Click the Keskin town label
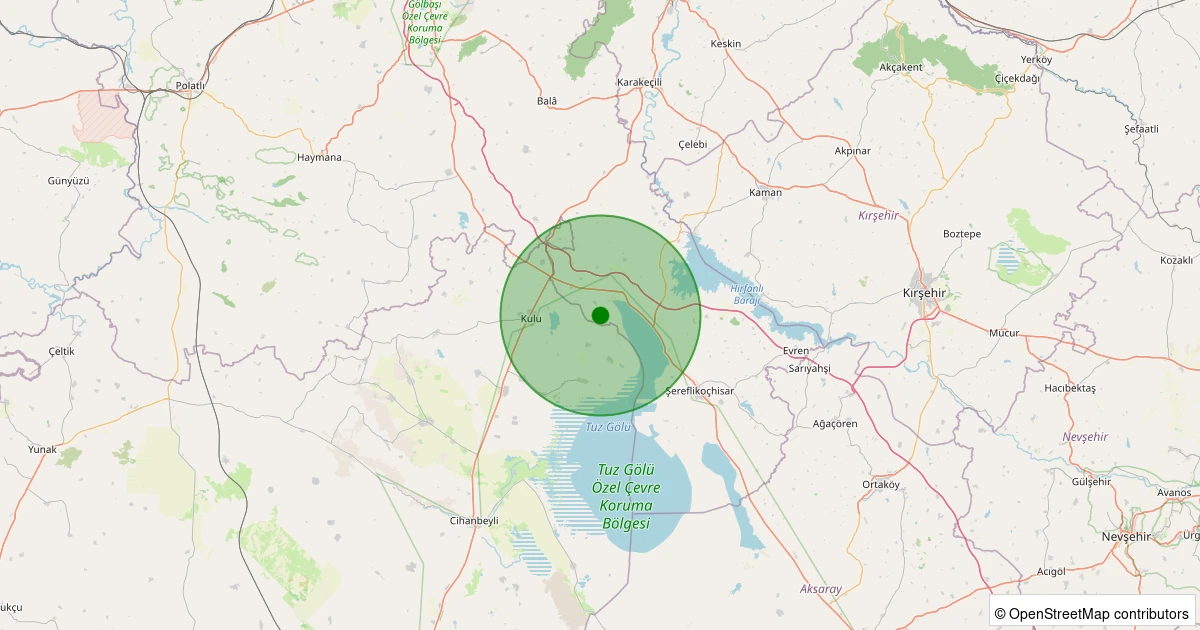The height and width of the screenshot is (630, 1200). coord(725,44)
